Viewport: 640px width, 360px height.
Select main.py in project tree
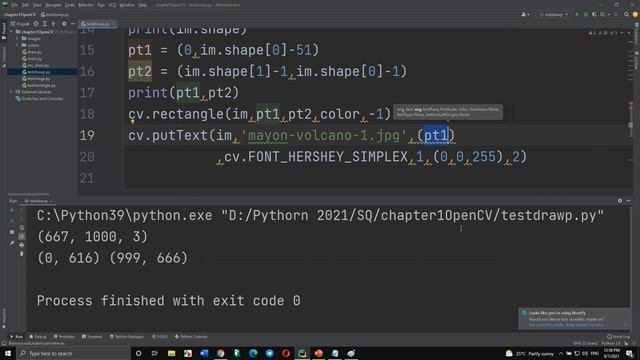pyautogui.click(x=32, y=59)
